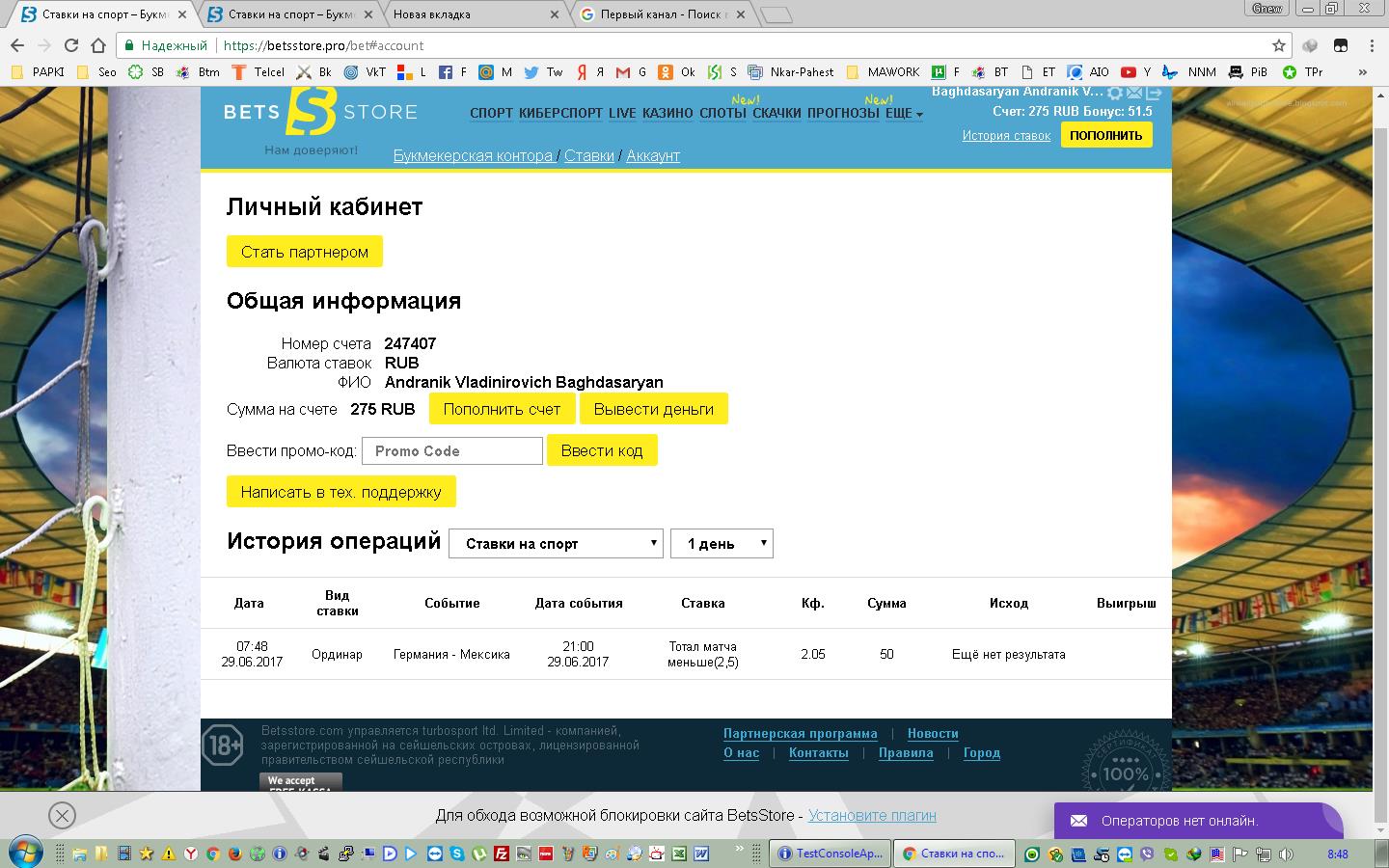Focus the Promo Code input field
The height and width of the screenshot is (868, 1389).
(x=452, y=450)
